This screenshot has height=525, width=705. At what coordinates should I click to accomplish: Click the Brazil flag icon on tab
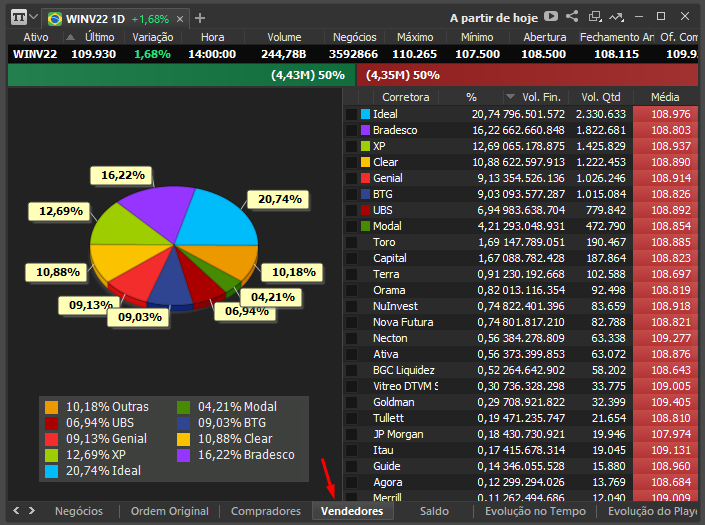55,19
